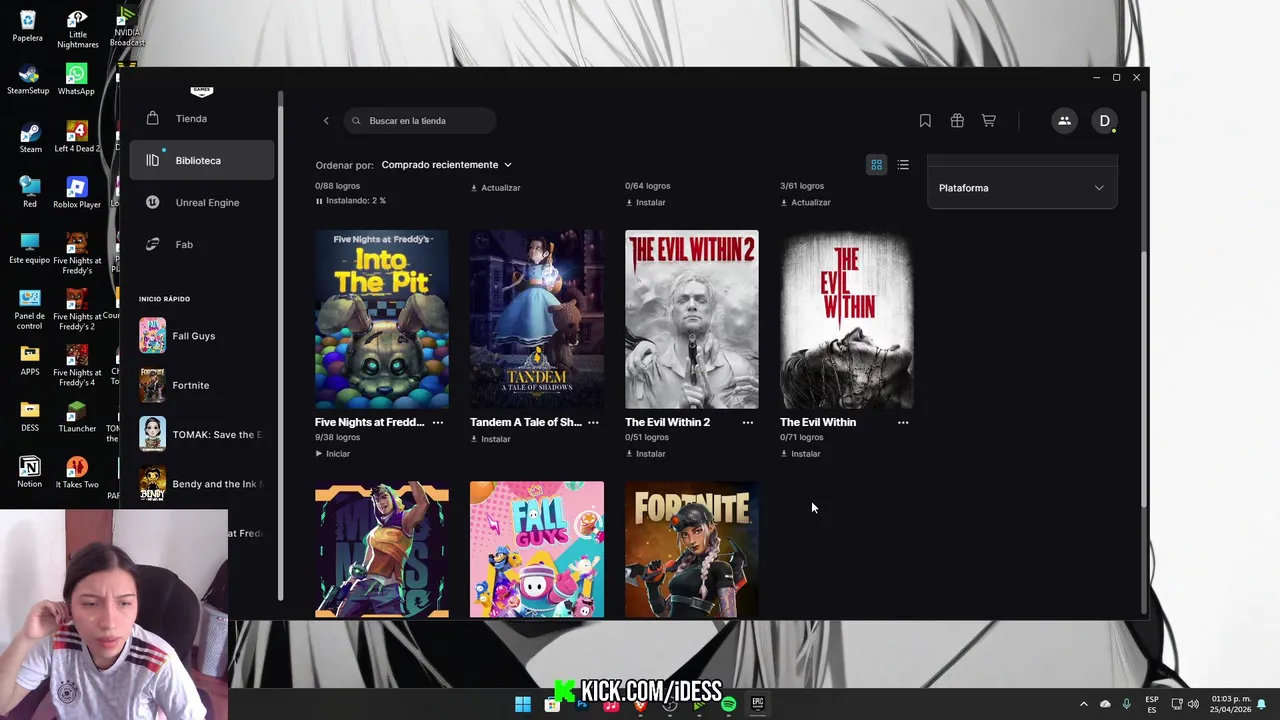
Task: Open the taskbar clock showing 01:03 p. m.
Action: click(1231, 704)
